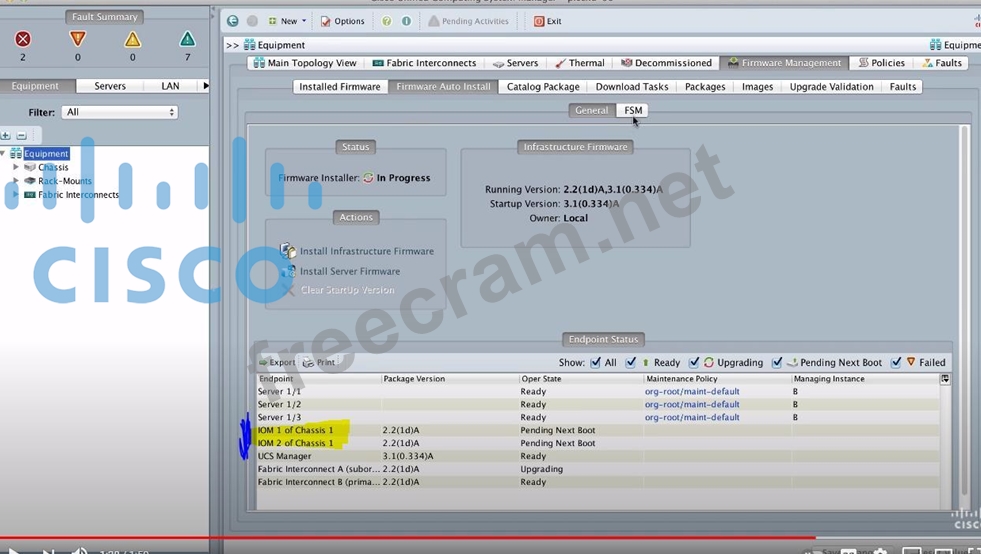Click the critical faults red icon
Image resolution: width=981 pixels, height=554 pixels.
23,39
